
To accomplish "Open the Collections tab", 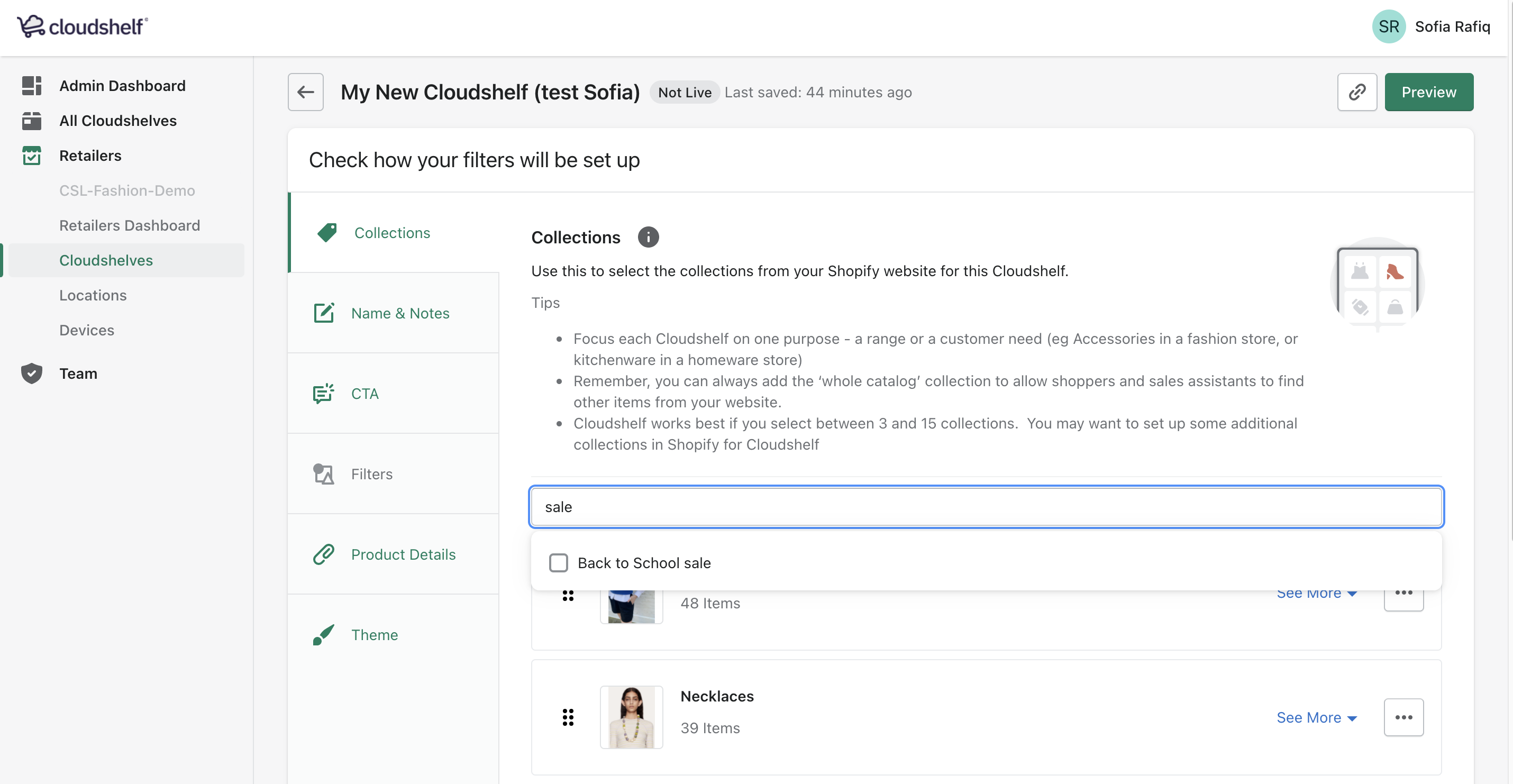I will (x=394, y=233).
